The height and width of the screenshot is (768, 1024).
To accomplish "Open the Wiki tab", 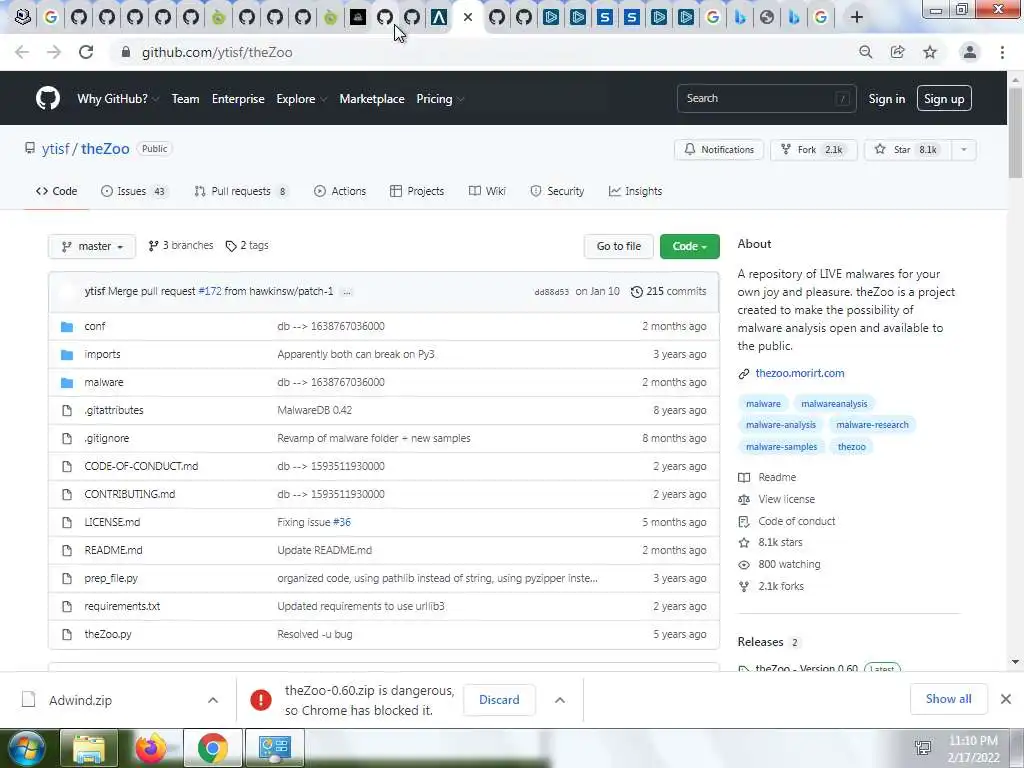I will 487,191.
